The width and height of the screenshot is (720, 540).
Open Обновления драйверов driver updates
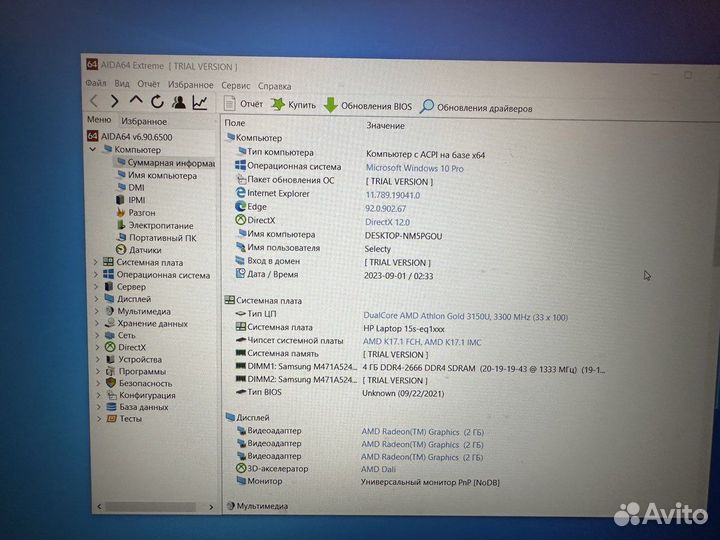tap(476, 108)
